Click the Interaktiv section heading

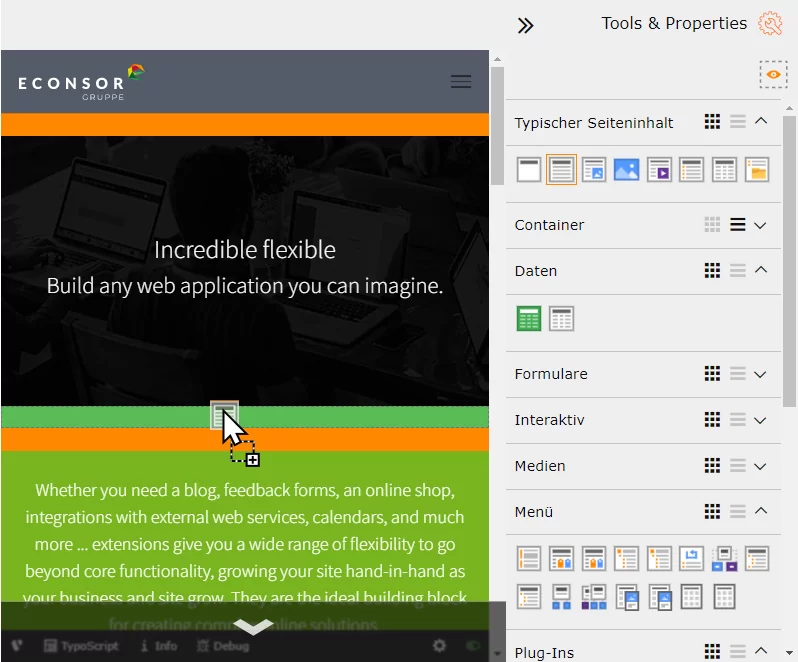549,420
